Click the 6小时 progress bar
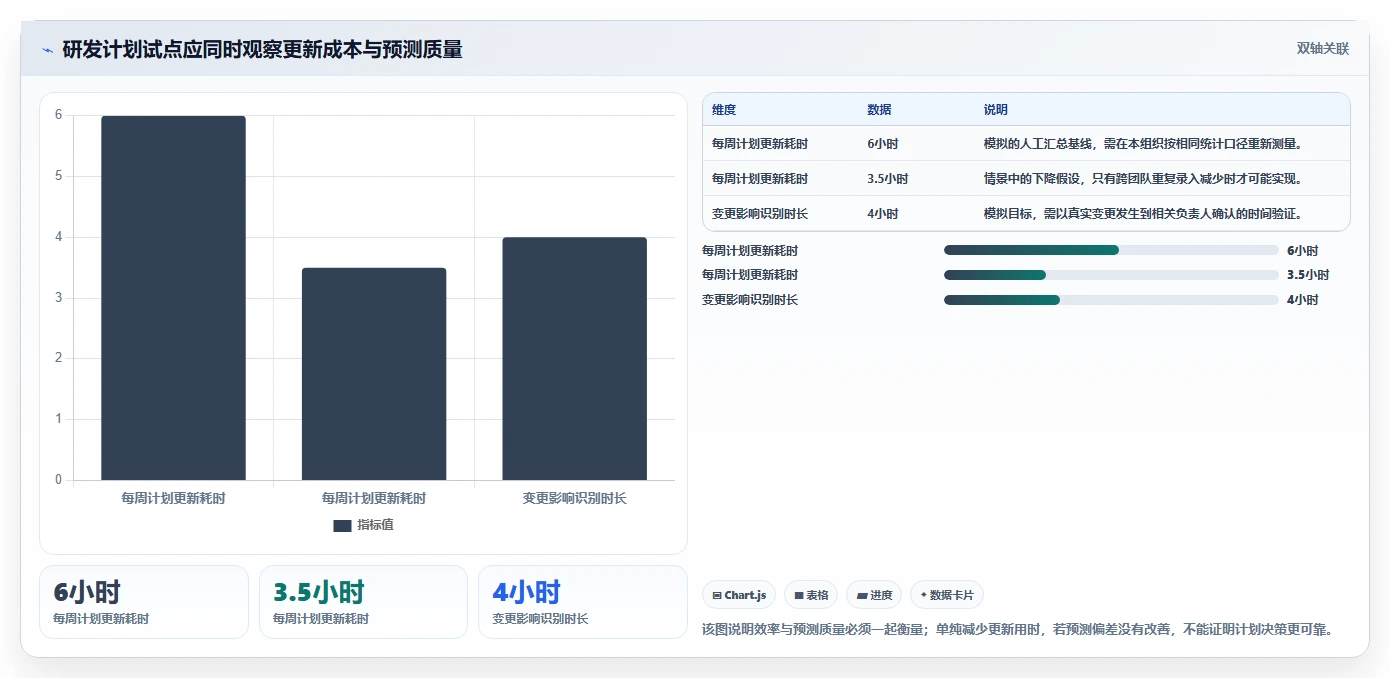Viewport: 1390px width, 678px height. pyautogui.click(x=1111, y=250)
